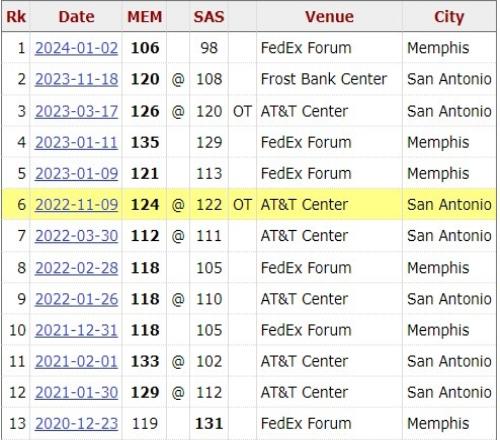
Task: Open the 2021-02-01 game link
Action: coord(76,361)
